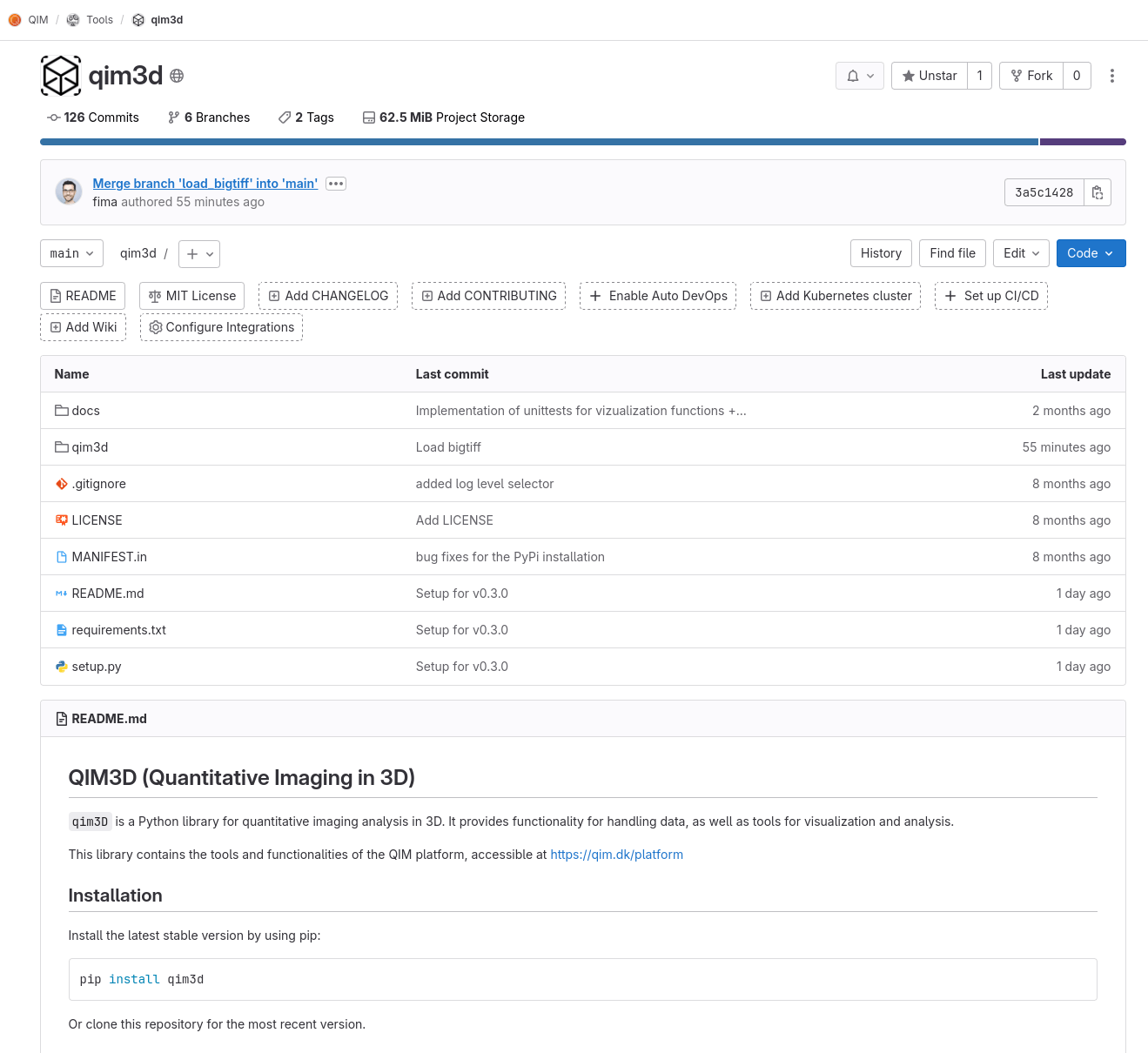The width and height of the screenshot is (1148, 1053).
Task: Open 'Add LICENSE' commit message
Action: [454, 520]
